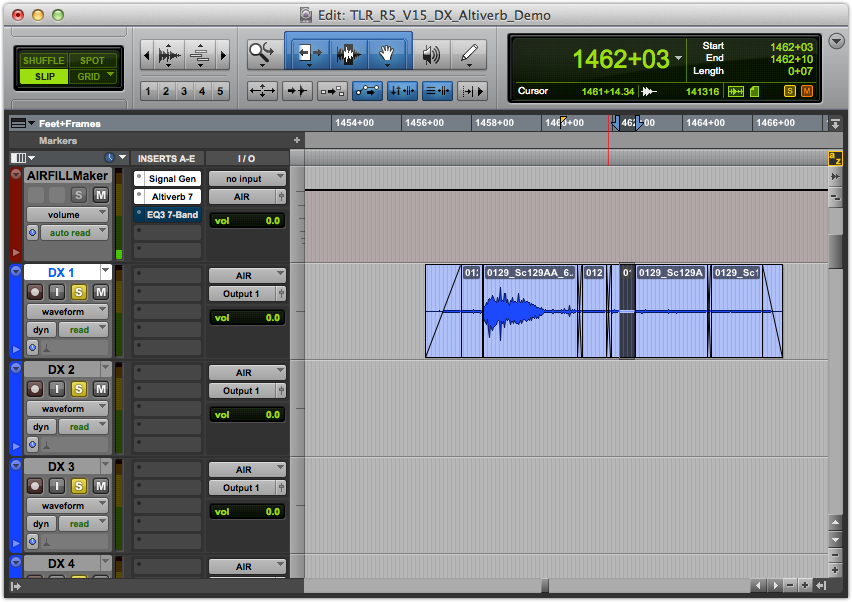
Task: Toggle solo on the DX 2 track
Action: pos(79,389)
